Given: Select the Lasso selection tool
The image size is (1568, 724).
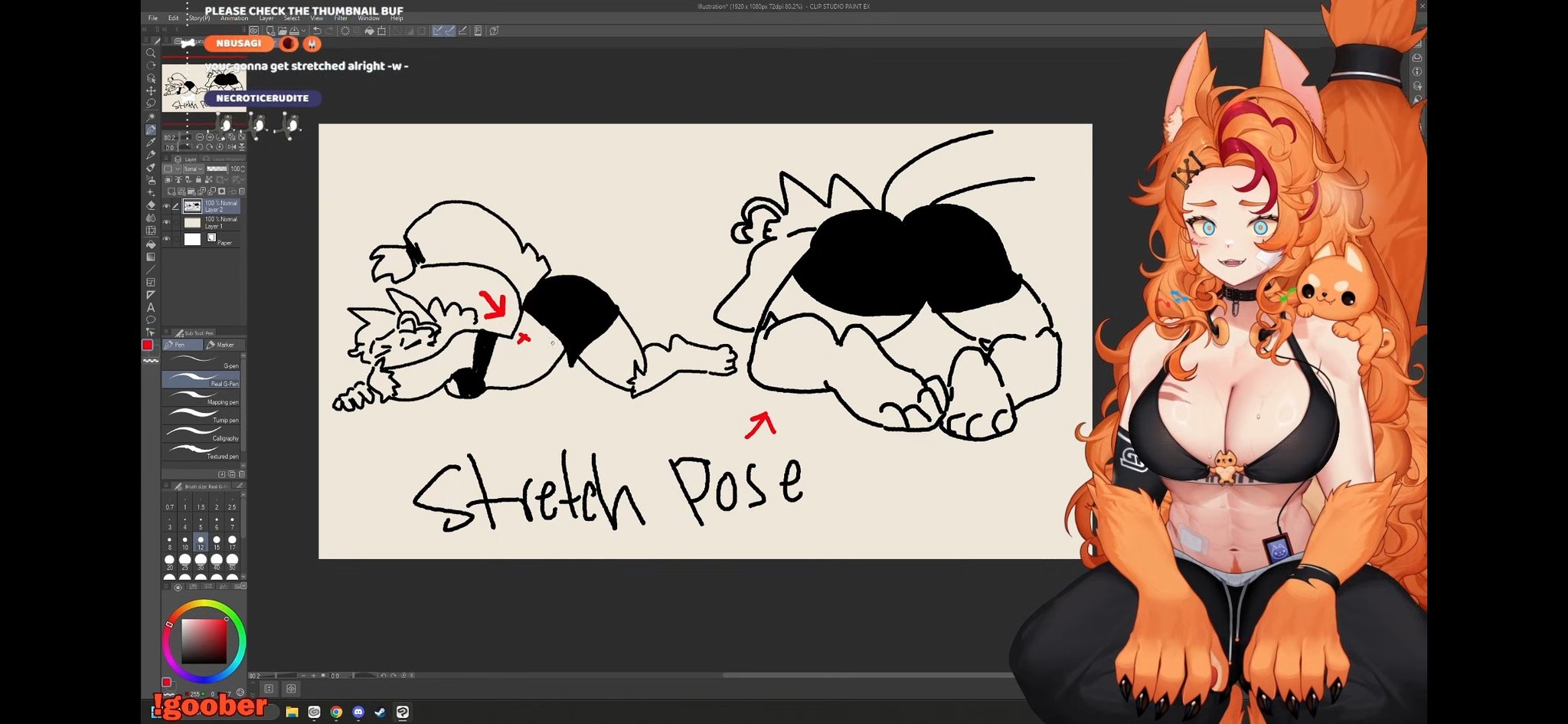Looking at the screenshot, I should click(x=151, y=103).
